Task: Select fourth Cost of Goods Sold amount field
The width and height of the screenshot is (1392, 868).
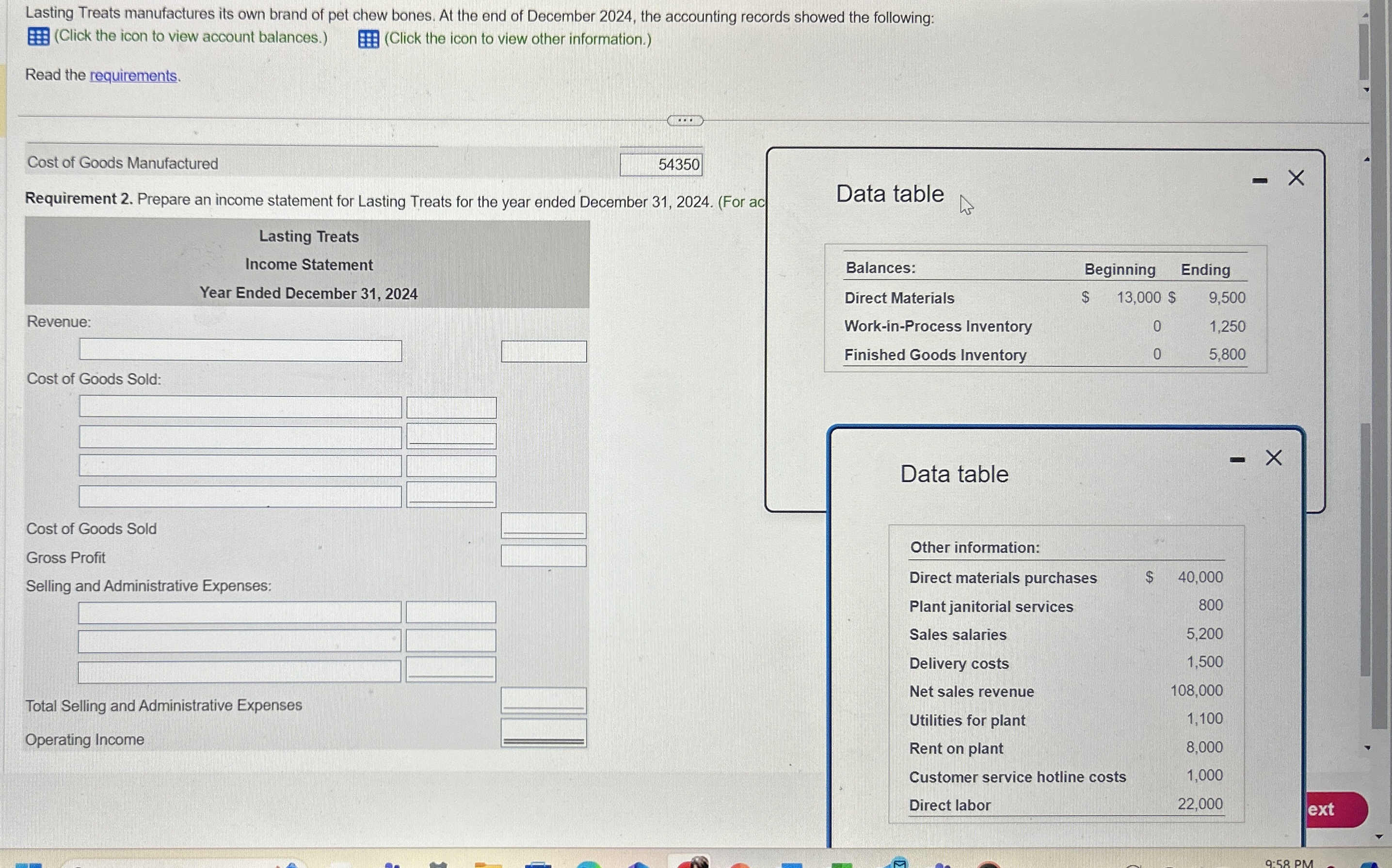Action: coord(451,494)
